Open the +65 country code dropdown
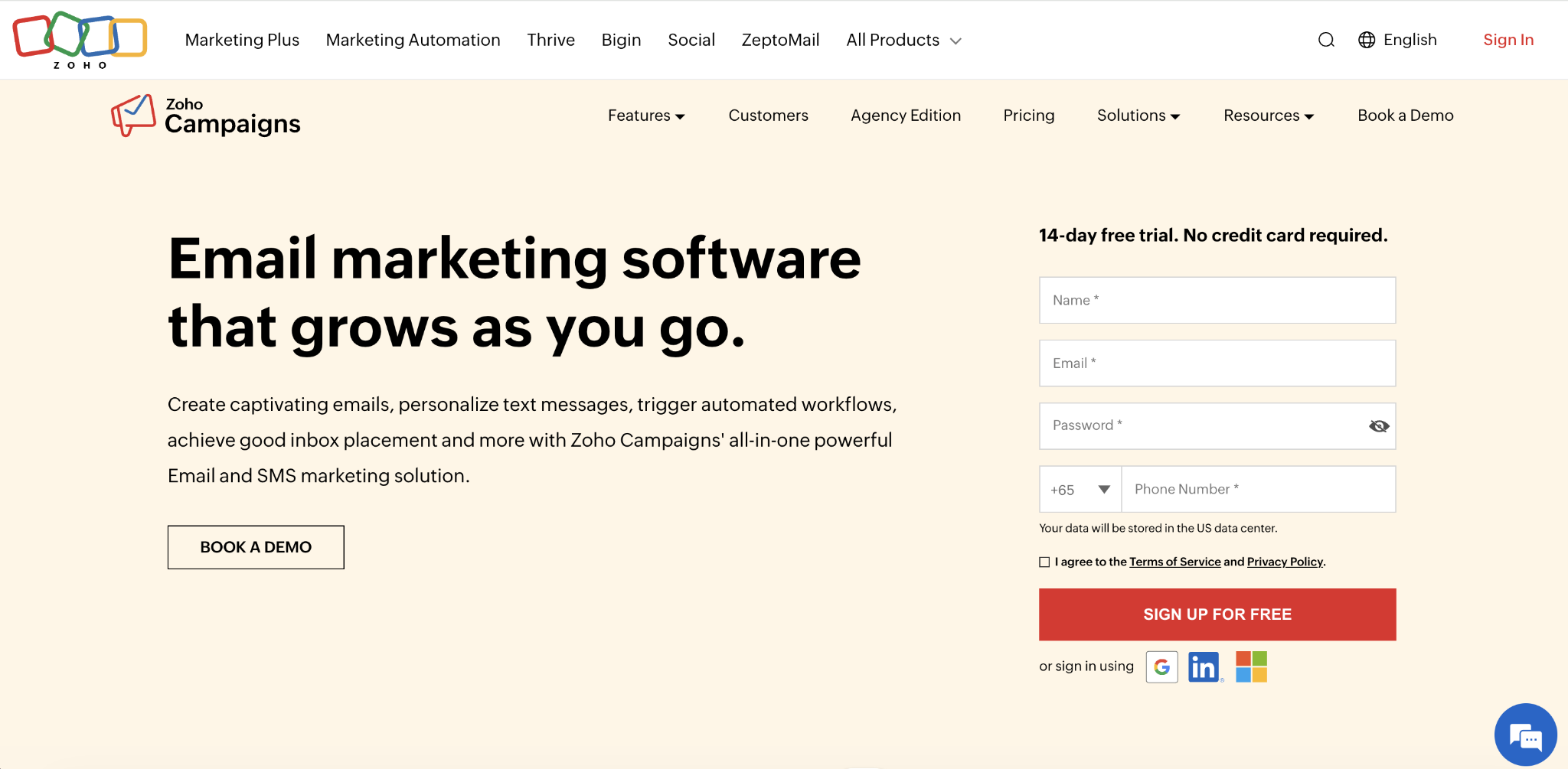Image resolution: width=1568 pixels, height=769 pixels. coord(1080,489)
